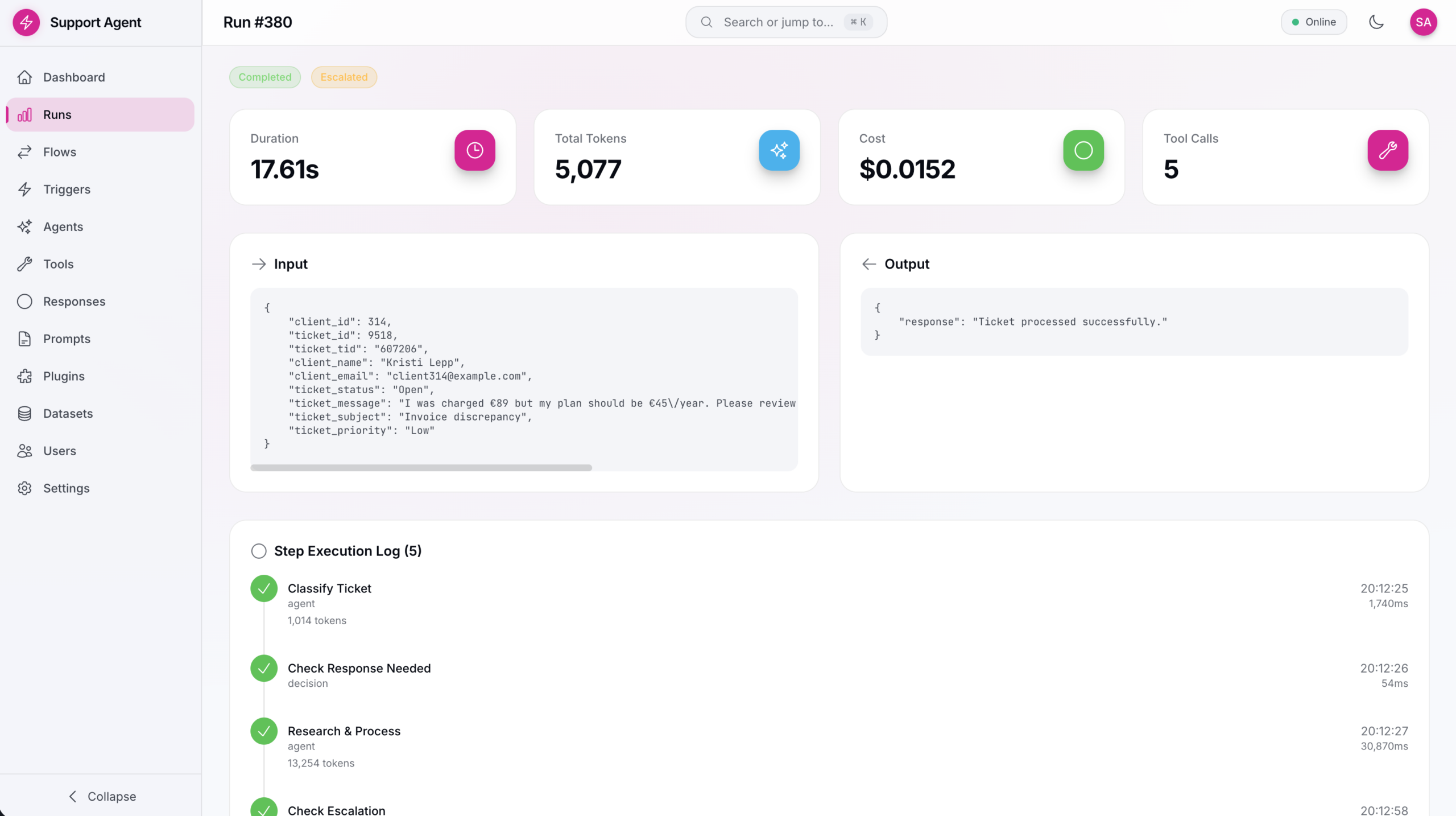Open Prompts in sidebar
The image size is (1456, 816).
point(100,339)
